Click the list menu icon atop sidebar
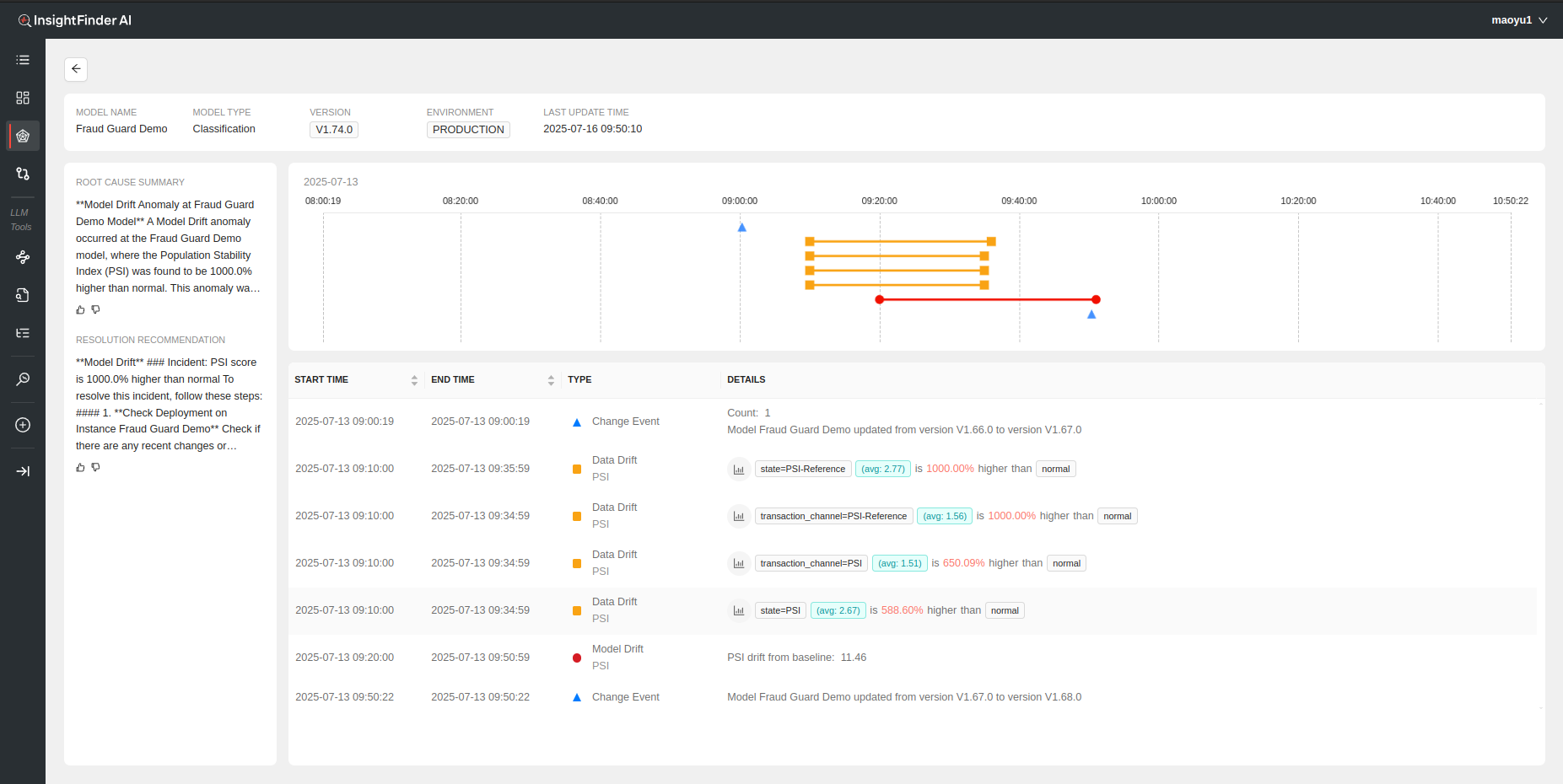The image size is (1563, 784). pyautogui.click(x=23, y=60)
